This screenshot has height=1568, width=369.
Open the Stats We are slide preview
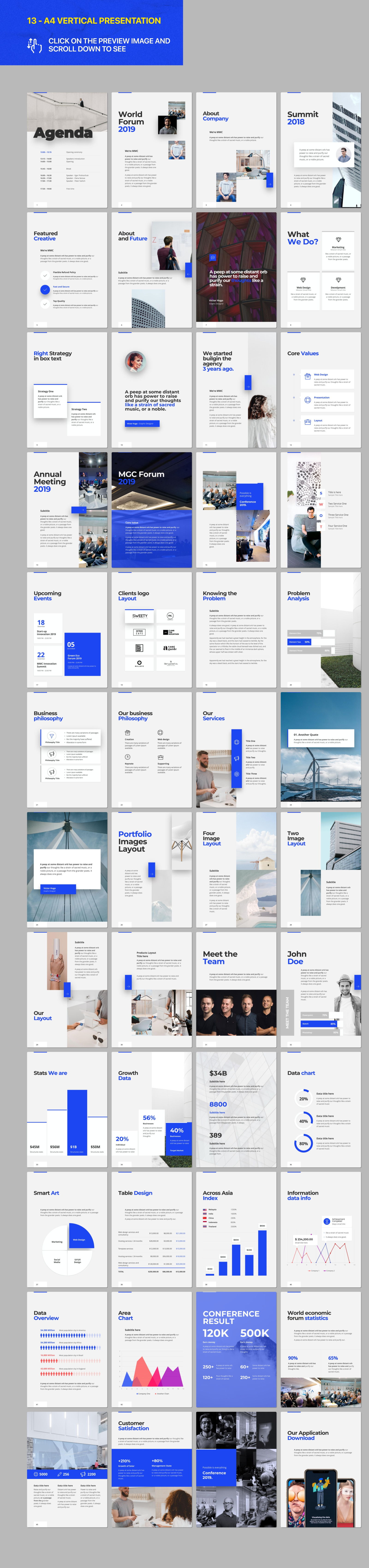click(67, 1110)
